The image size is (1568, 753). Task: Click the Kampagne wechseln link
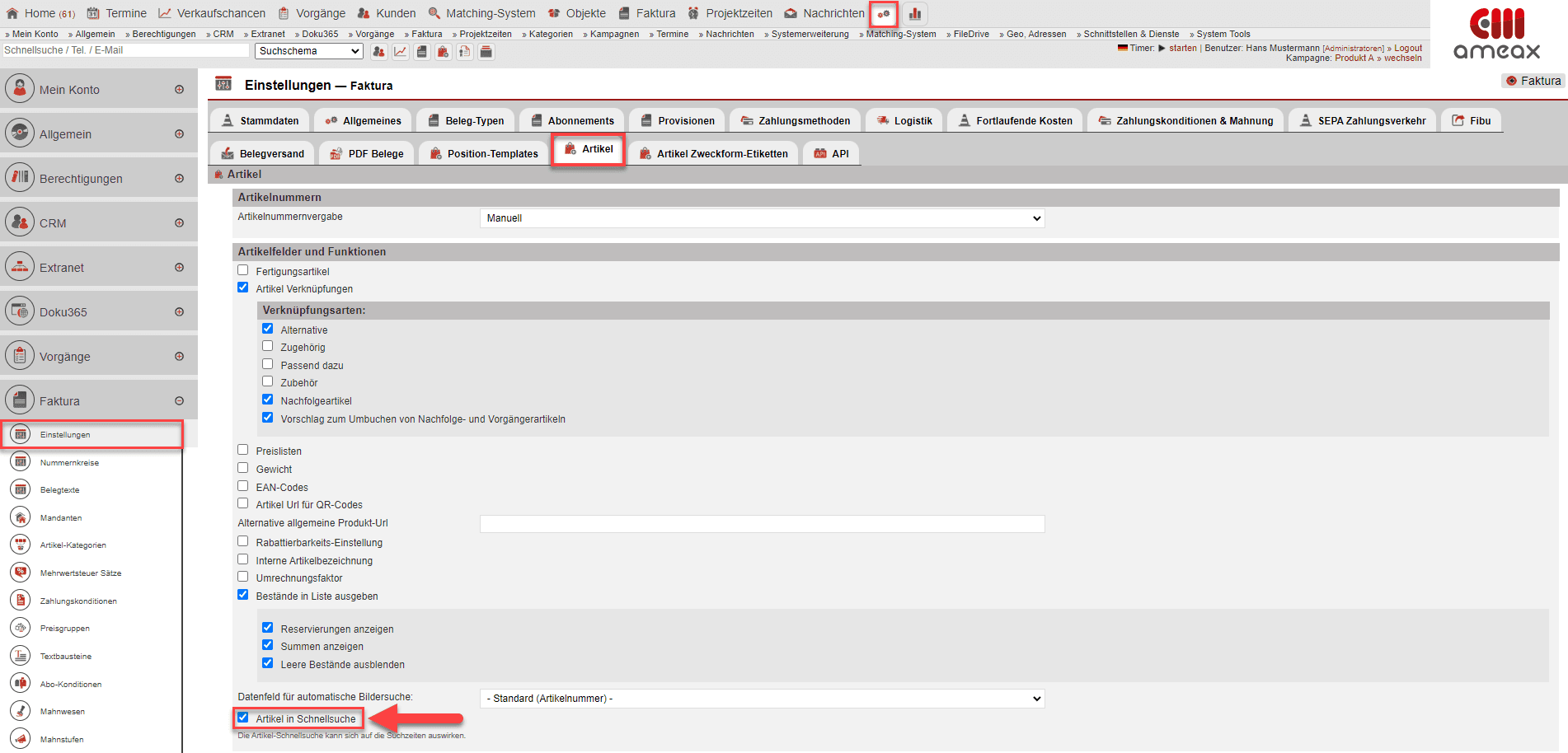click(x=1402, y=58)
